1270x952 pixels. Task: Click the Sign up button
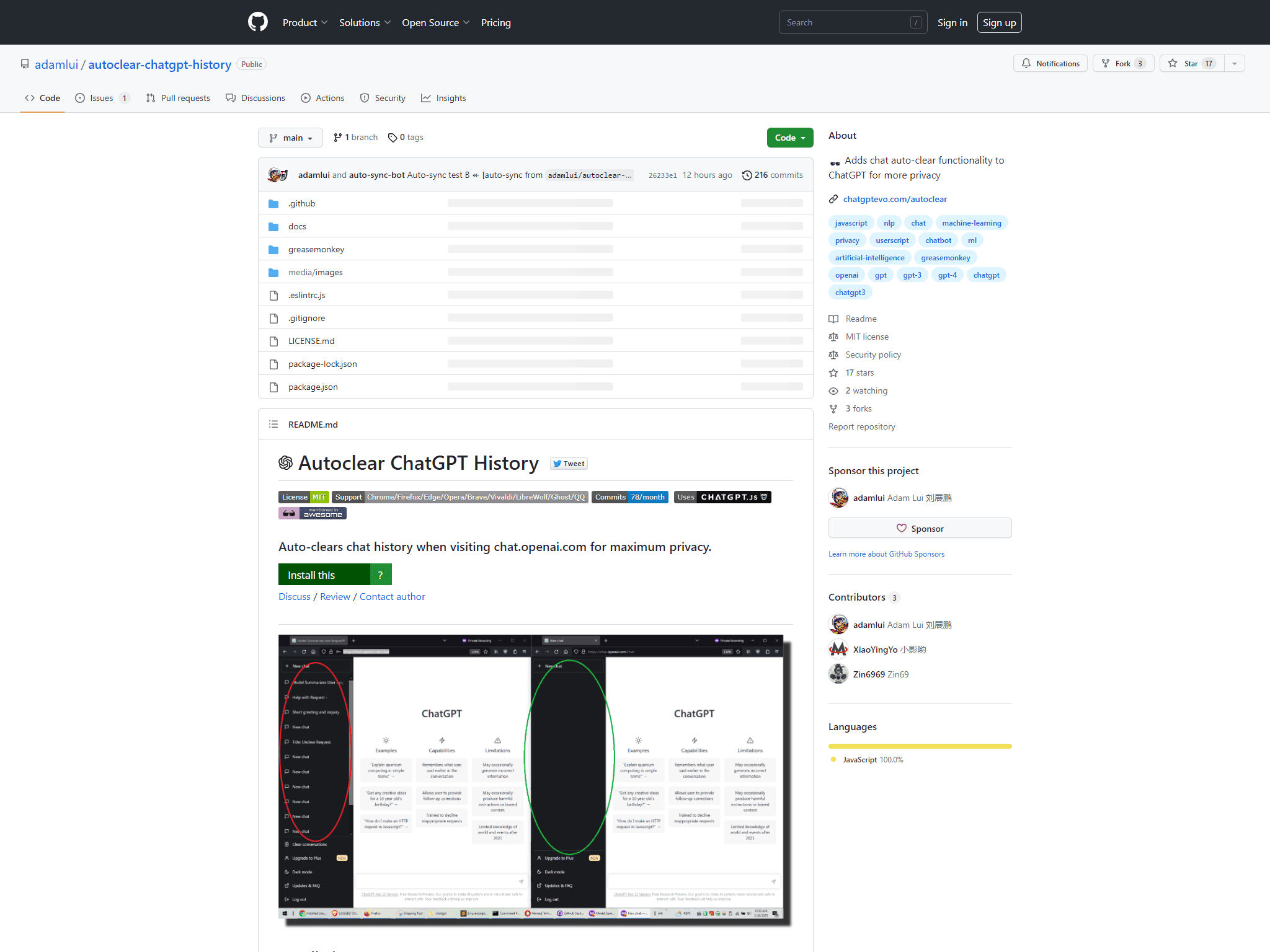click(999, 22)
